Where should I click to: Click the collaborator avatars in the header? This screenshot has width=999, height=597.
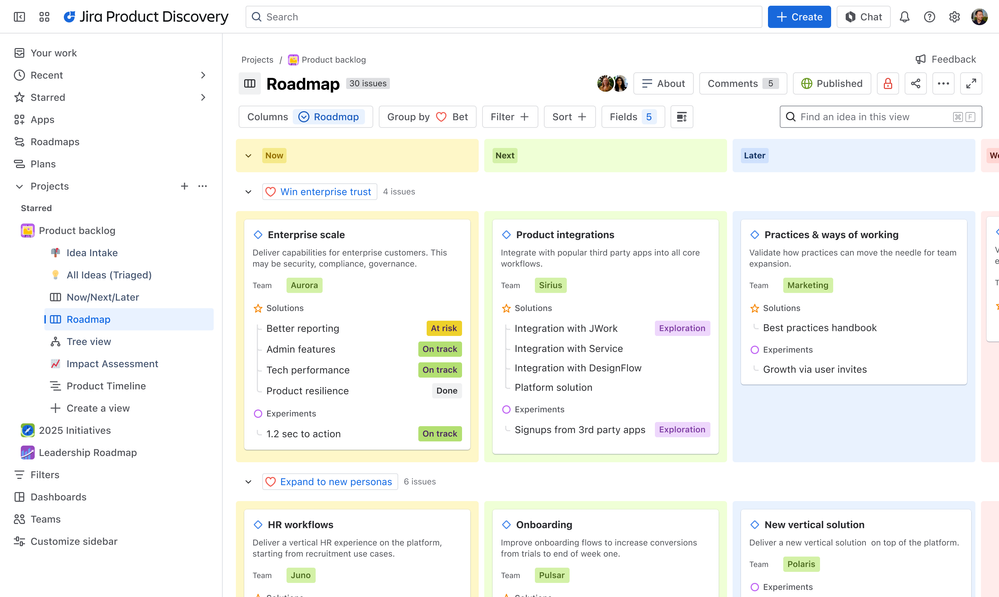click(x=612, y=83)
